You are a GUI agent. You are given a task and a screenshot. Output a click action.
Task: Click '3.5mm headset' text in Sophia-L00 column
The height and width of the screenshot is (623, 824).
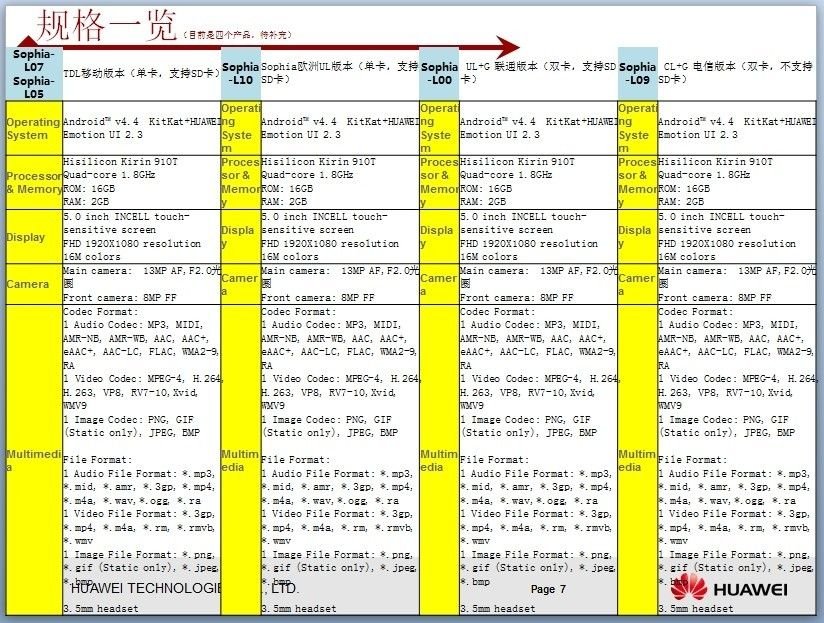(x=498, y=609)
